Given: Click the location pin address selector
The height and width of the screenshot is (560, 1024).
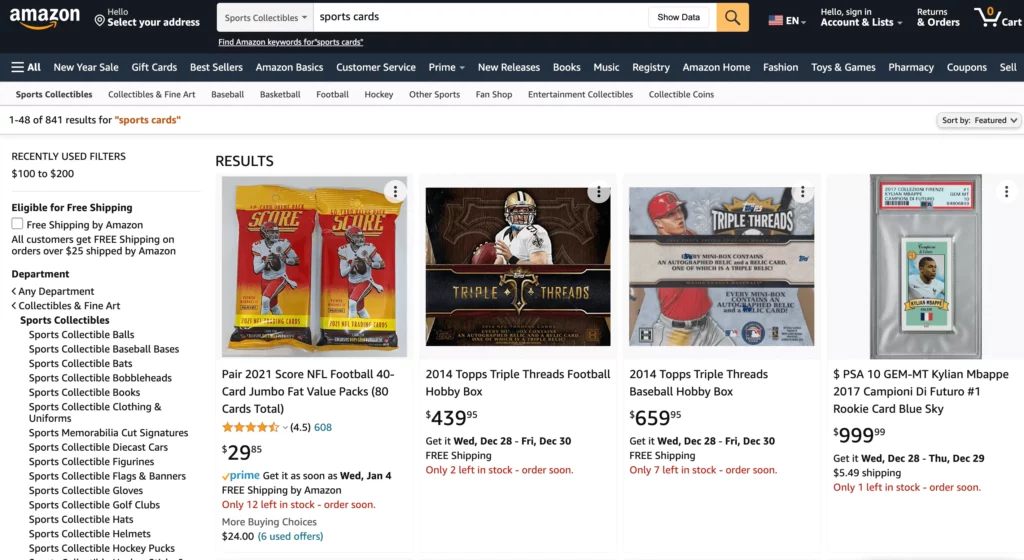Looking at the screenshot, I should 147,17.
